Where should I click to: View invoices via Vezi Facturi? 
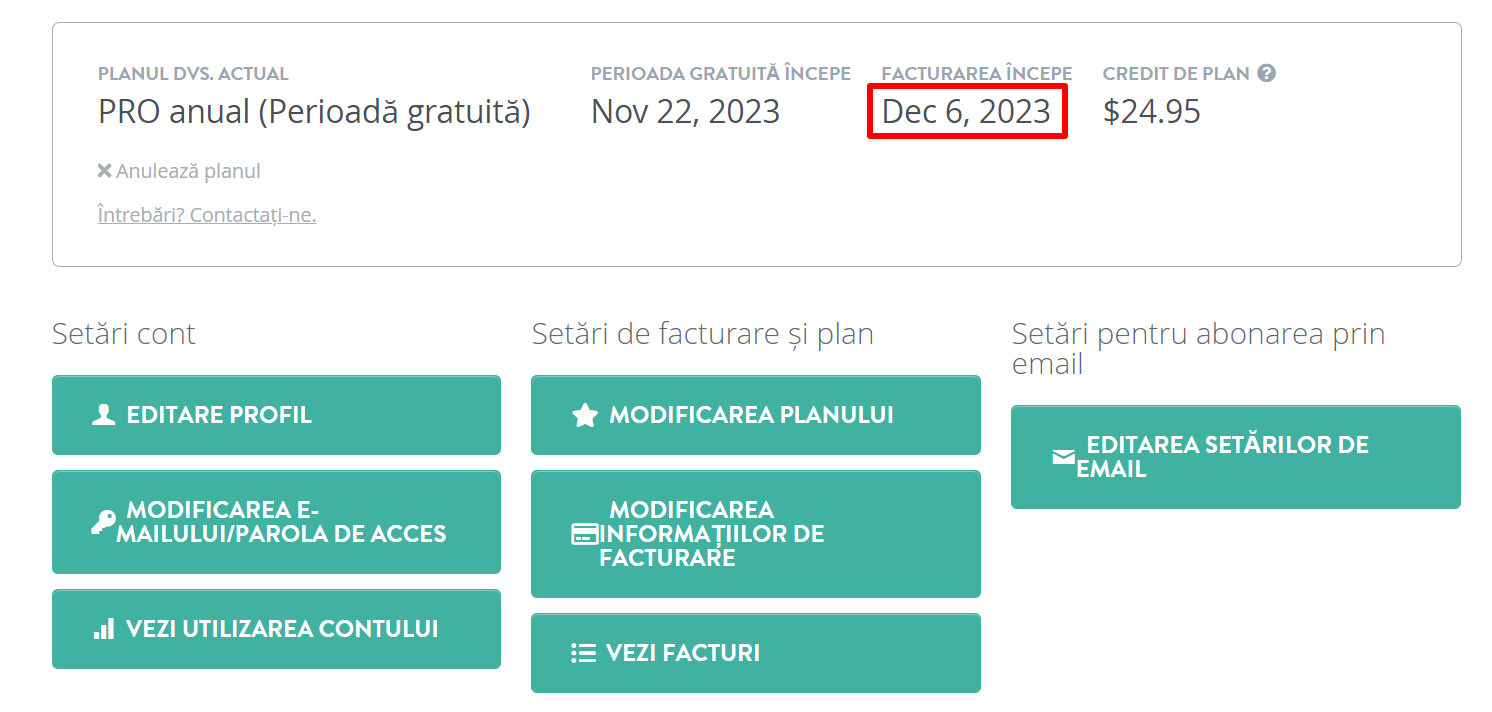pos(756,653)
